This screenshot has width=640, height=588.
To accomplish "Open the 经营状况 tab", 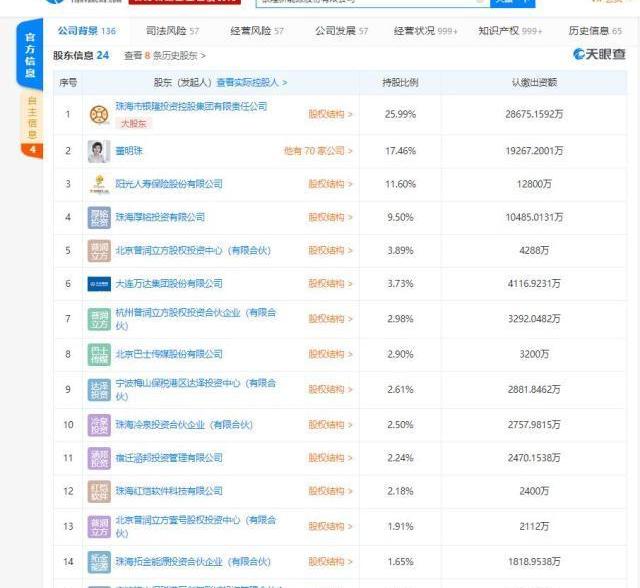I will 425,31.
